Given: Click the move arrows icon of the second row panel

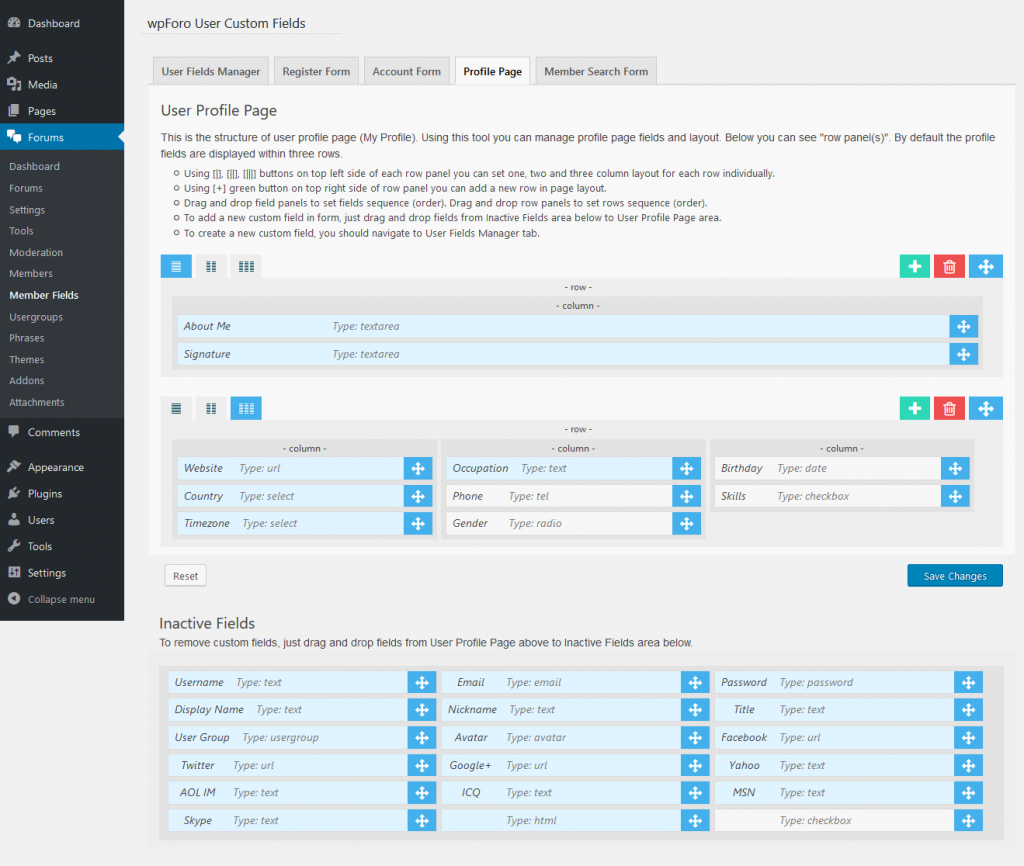Looking at the screenshot, I should (984, 408).
